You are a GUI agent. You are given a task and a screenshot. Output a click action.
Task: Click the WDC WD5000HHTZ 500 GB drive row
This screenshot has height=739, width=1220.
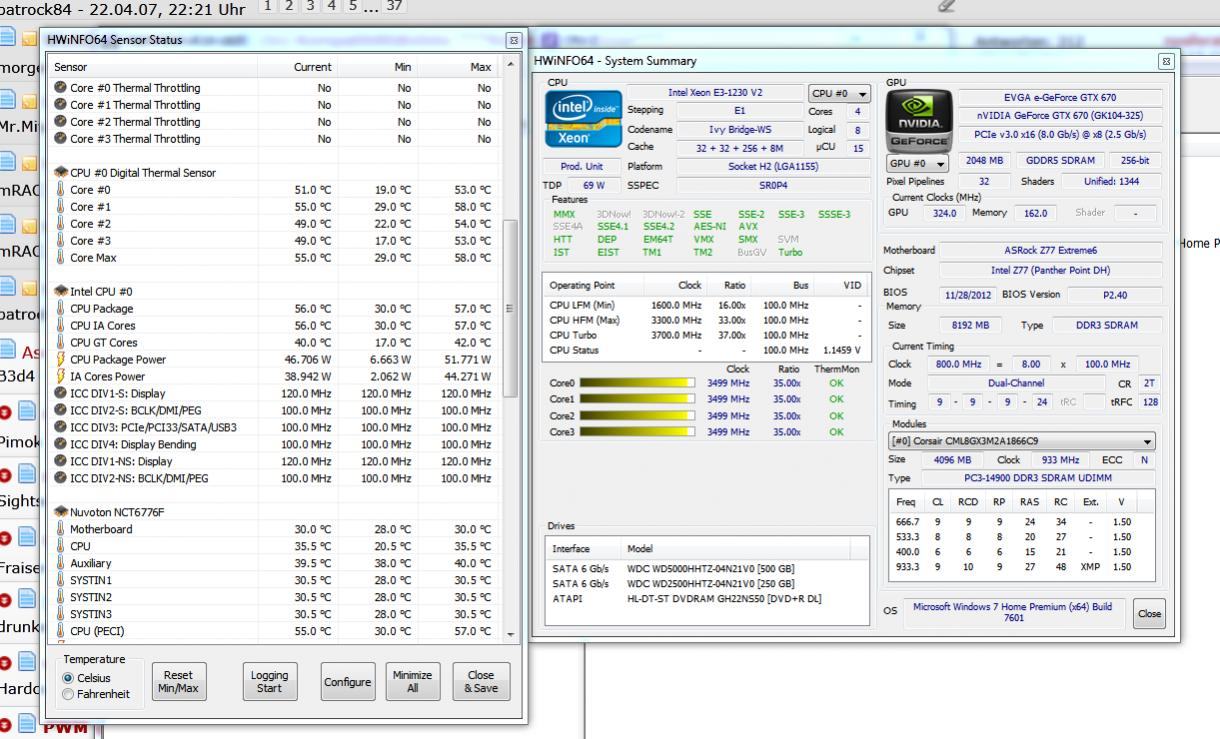click(x=709, y=569)
